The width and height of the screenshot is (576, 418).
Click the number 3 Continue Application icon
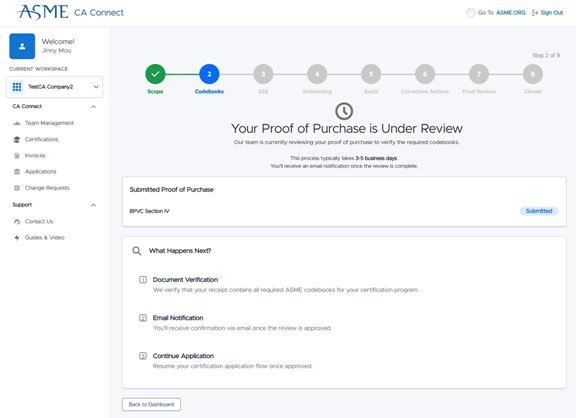(143, 356)
